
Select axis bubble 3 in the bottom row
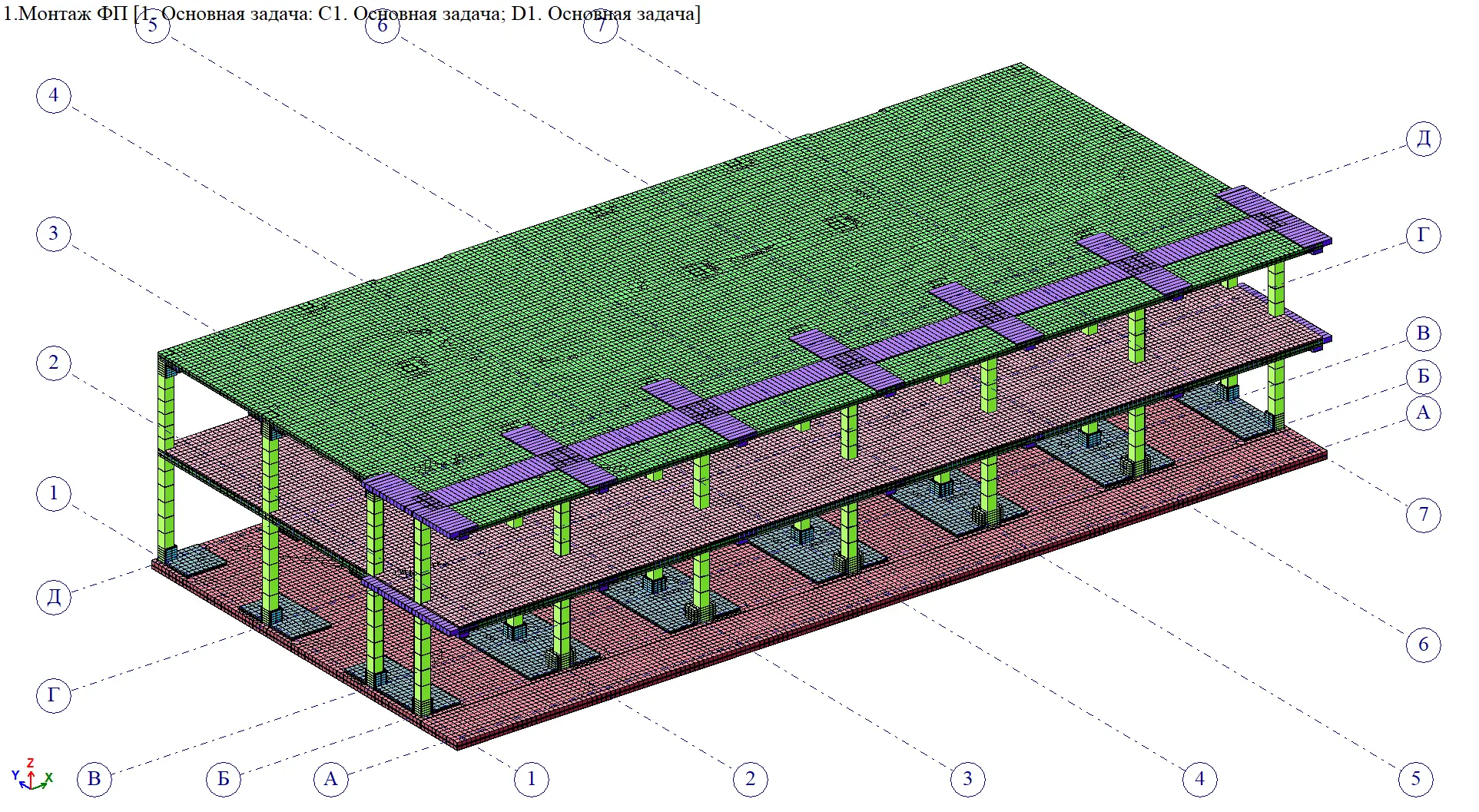click(x=967, y=779)
